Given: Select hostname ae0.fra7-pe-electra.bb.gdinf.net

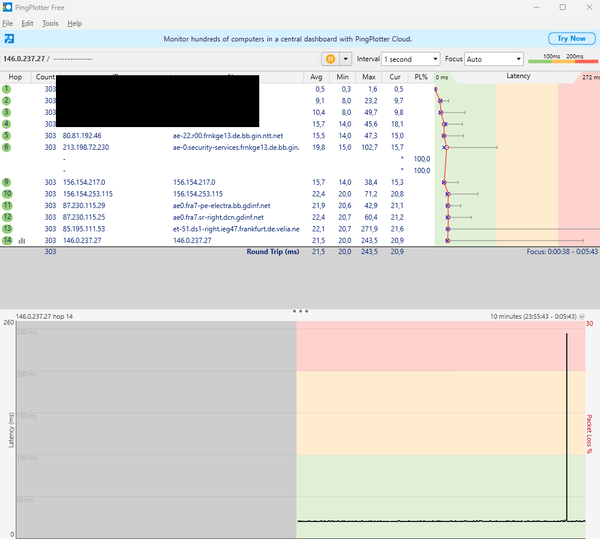Looking at the screenshot, I should click(x=222, y=205).
